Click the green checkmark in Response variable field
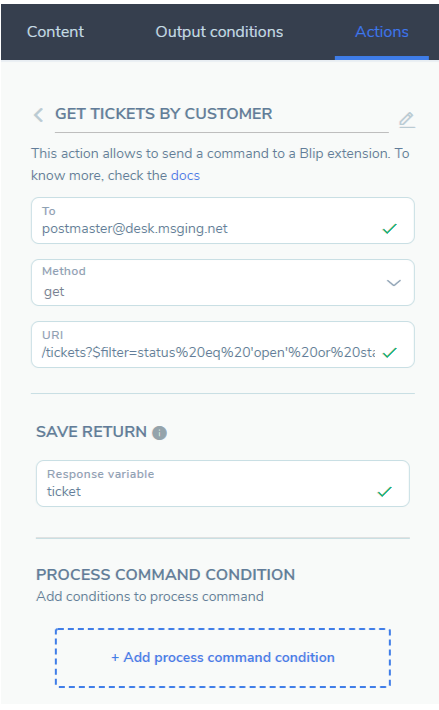The image size is (439, 710). point(384,491)
